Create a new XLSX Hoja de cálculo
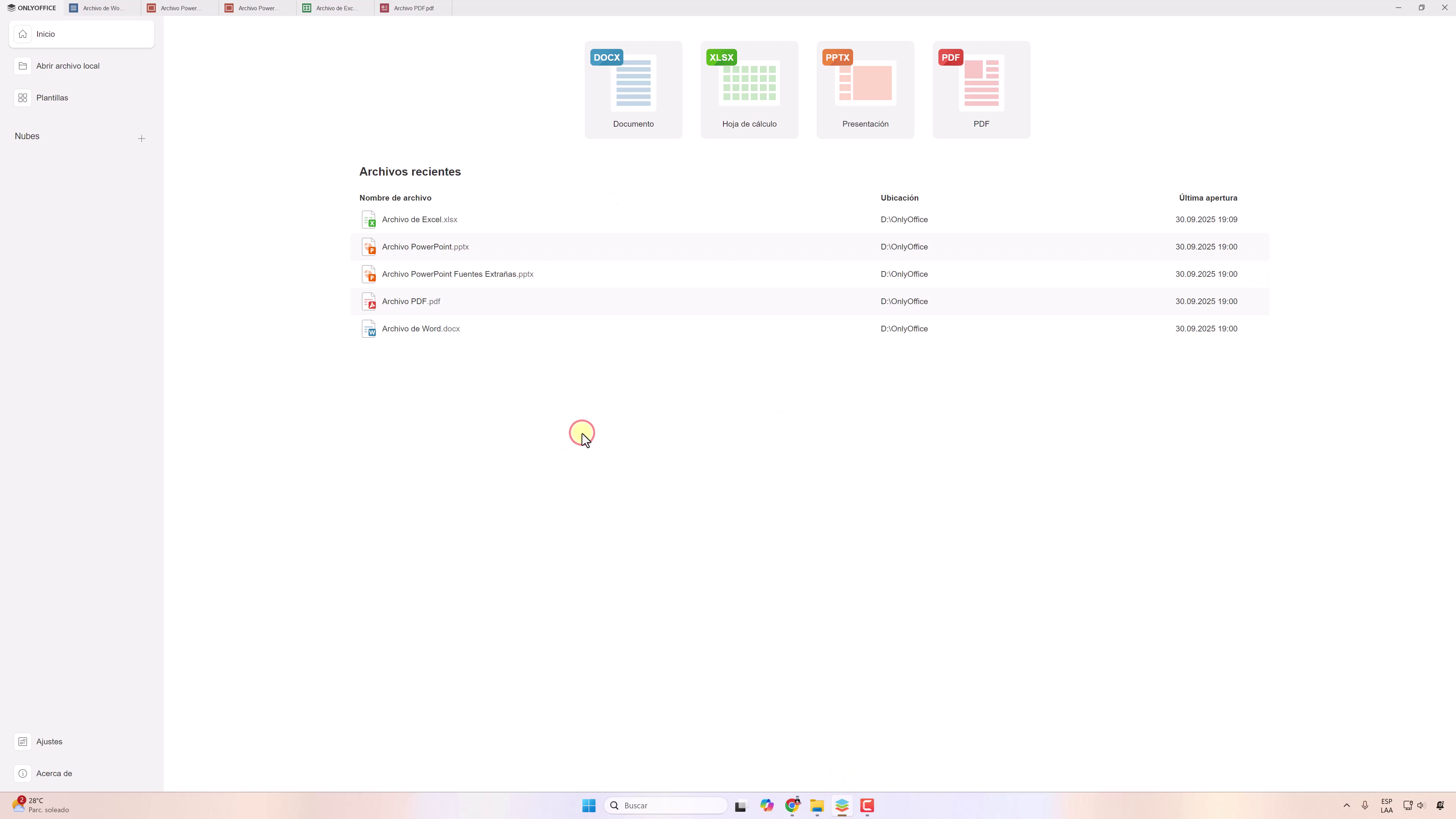 tap(749, 89)
